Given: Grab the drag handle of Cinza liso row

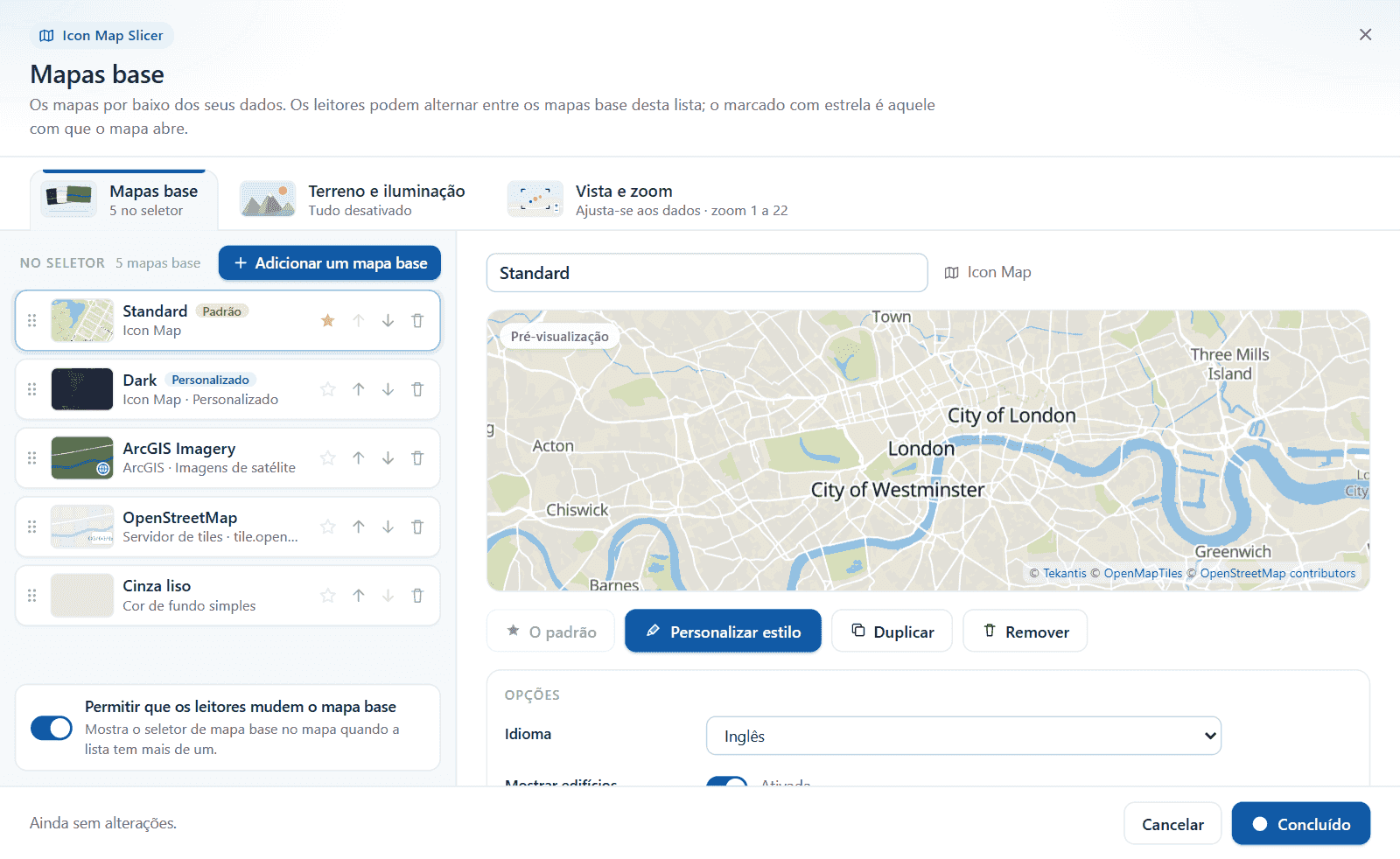Looking at the screenshot, I should [x=32, y=596].
